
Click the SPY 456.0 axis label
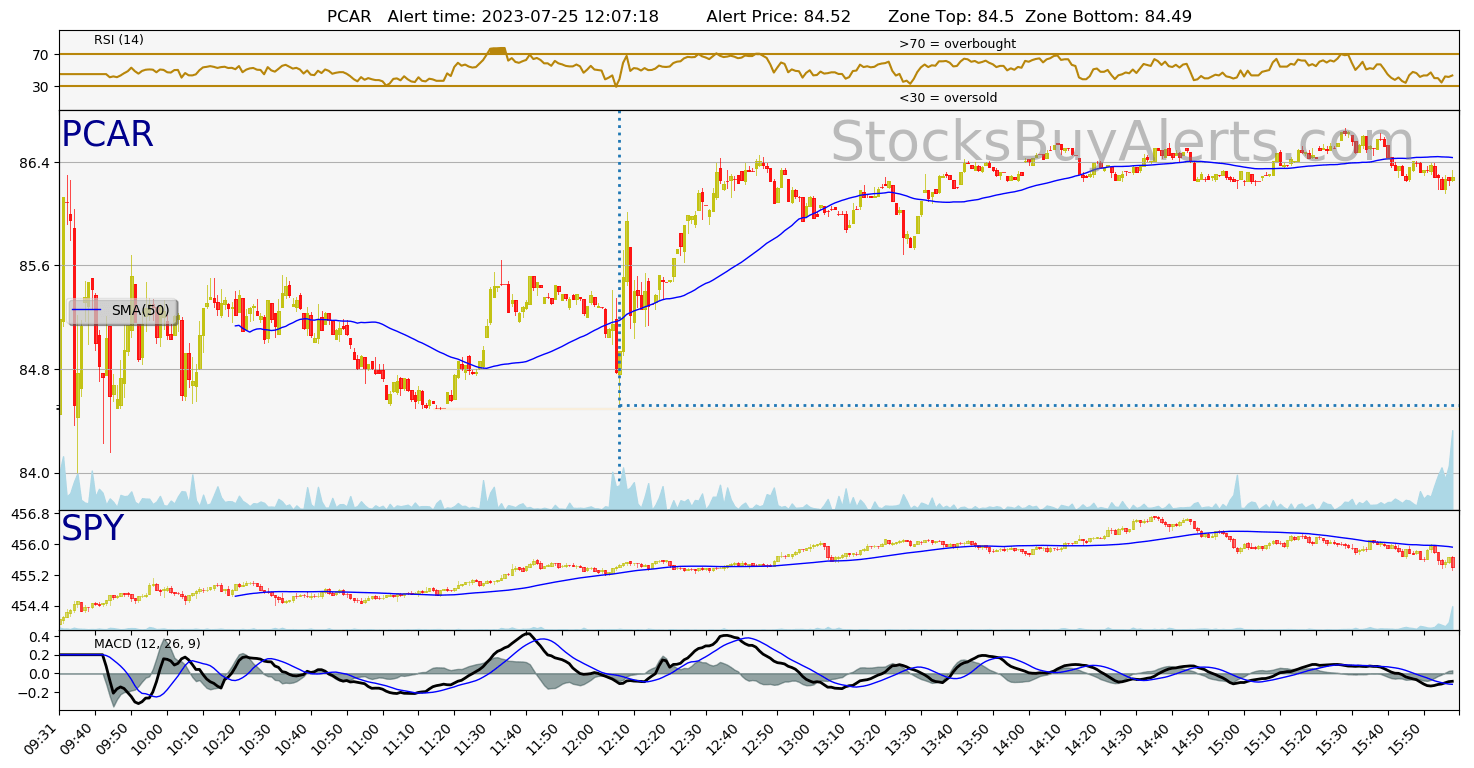pyautogui.click(x=28, y=545)
